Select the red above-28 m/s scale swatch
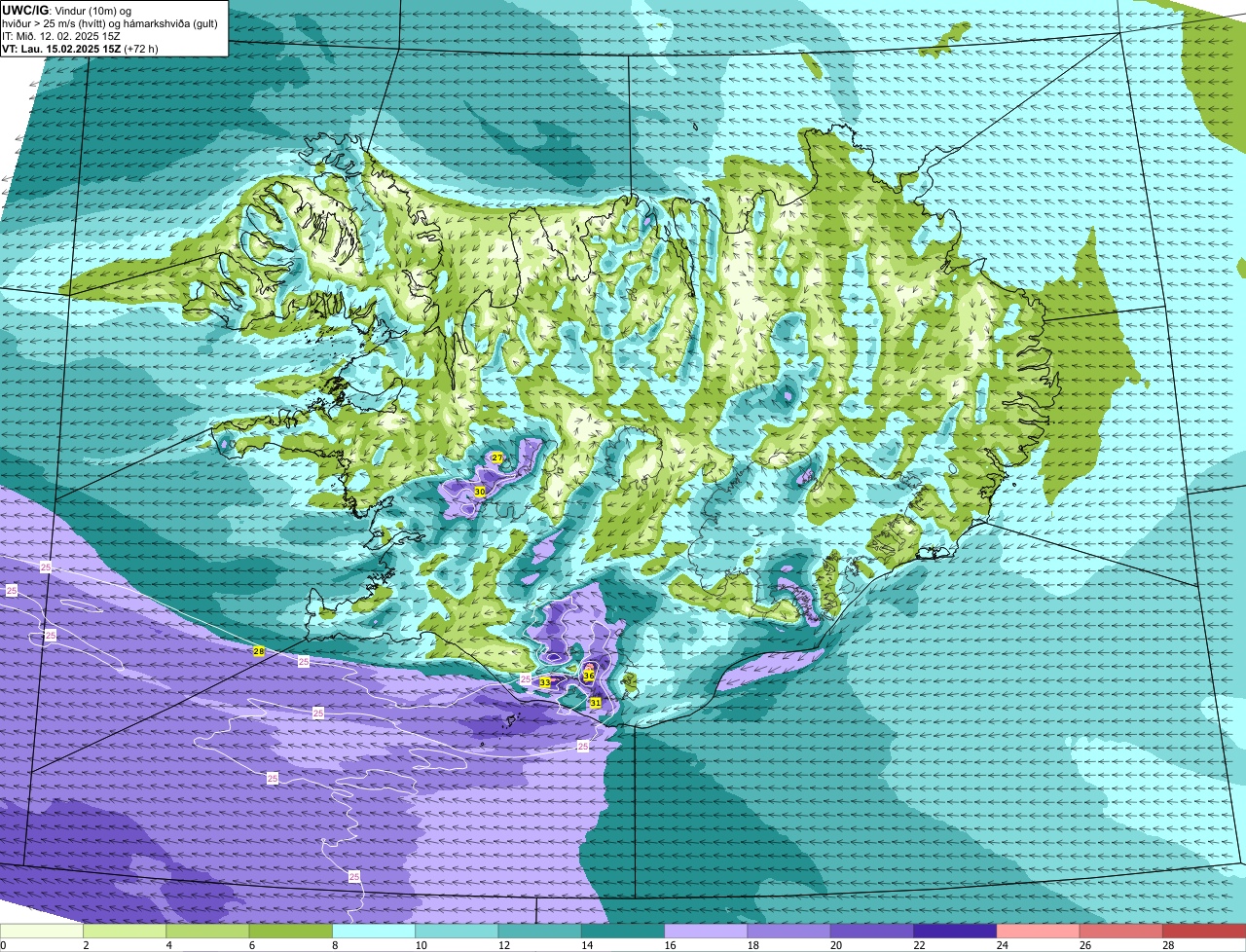This screenshot has height=952, width=1246. 1204,931
